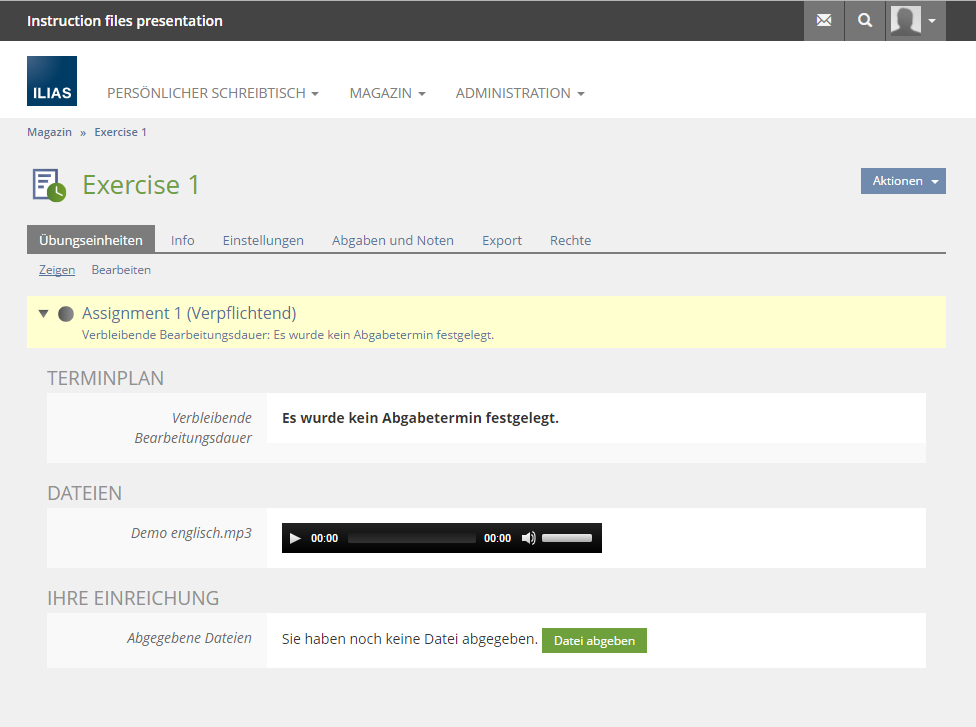Collapse the Assignment 1 section triangle
Screen dimensions: 976x727
43,314
